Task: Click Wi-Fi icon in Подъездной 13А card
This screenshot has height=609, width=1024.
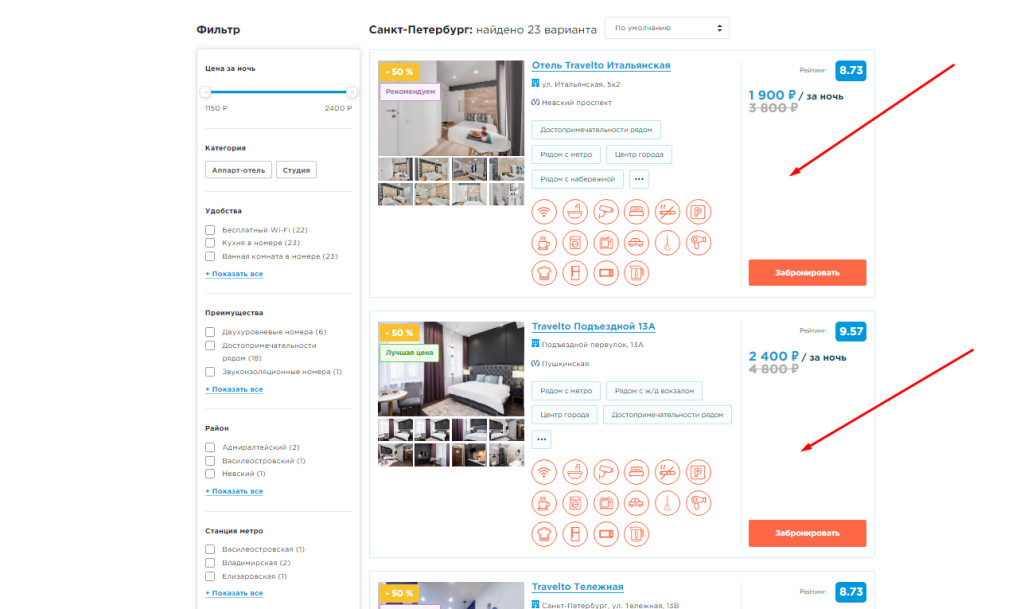Action: [543, 472]
